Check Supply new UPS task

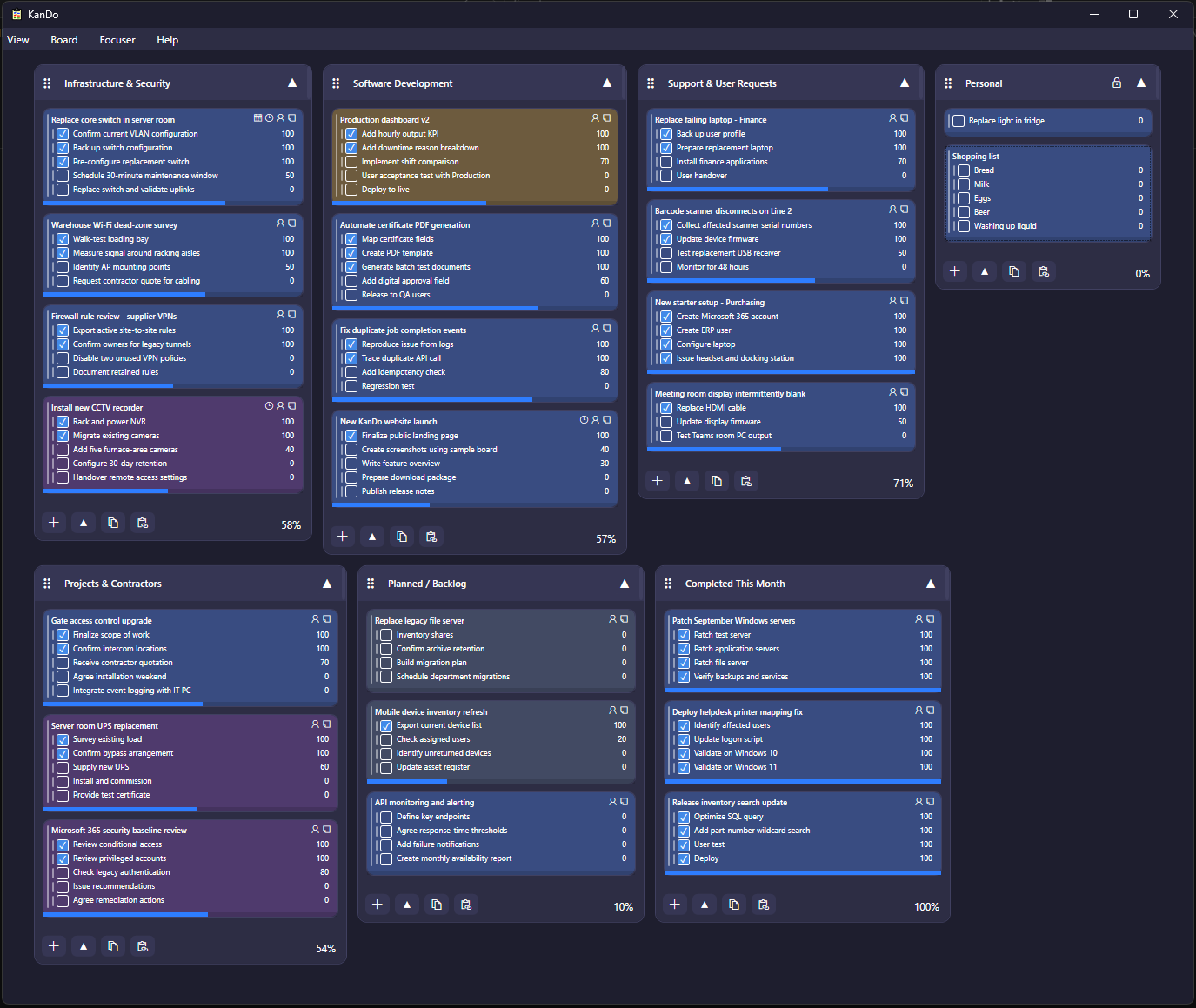tap(63, 767)
